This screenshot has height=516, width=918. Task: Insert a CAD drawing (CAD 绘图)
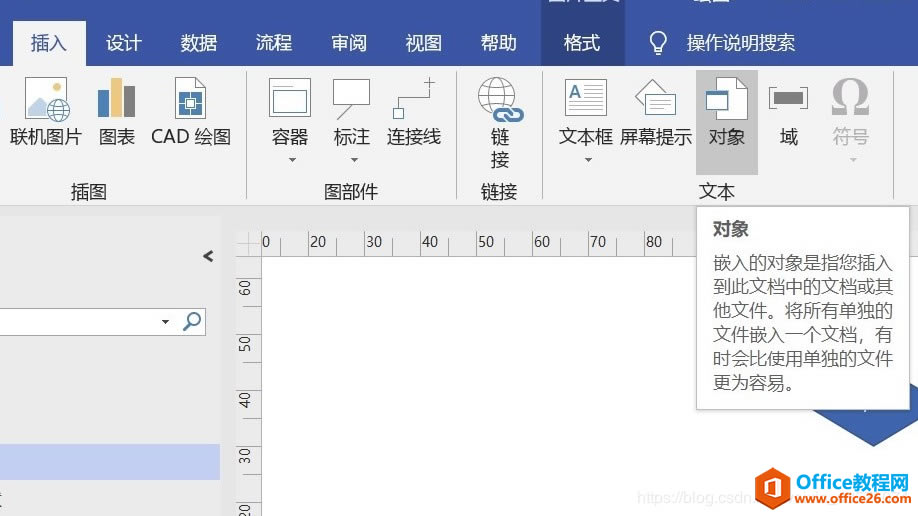191,112
